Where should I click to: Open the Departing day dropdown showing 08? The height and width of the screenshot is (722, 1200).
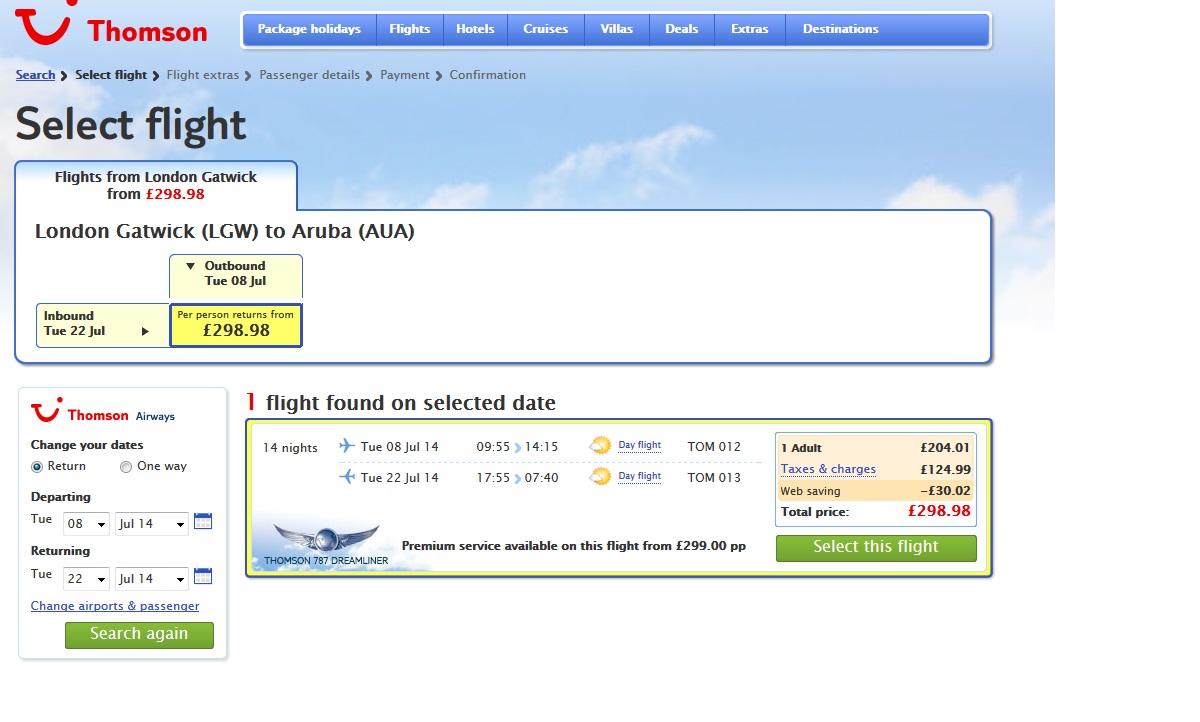[86, 523]
